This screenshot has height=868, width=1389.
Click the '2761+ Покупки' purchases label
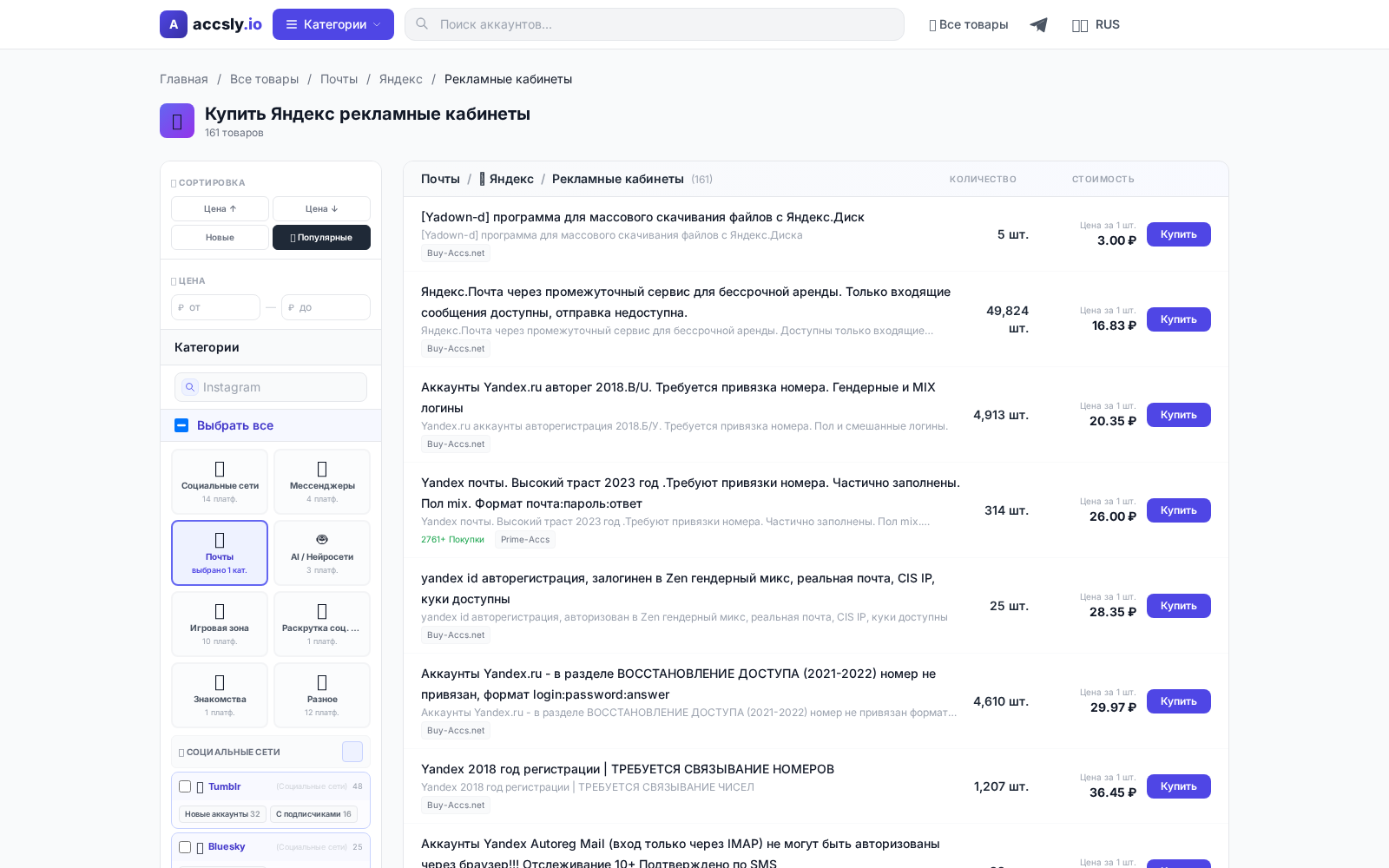[452, 540]
